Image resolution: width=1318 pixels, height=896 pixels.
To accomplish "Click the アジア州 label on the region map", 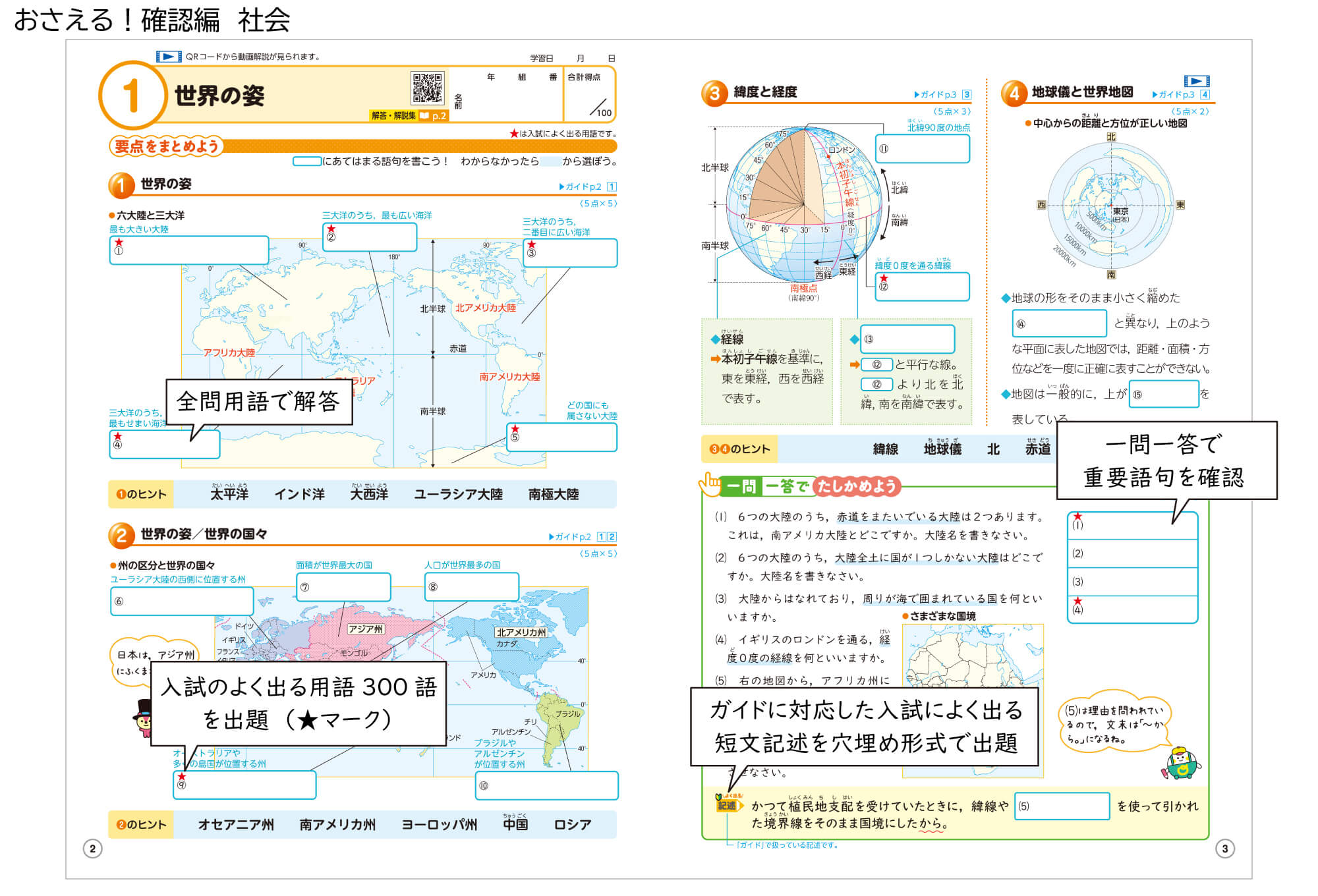I will pyautogui.click(x=366, y=629).
